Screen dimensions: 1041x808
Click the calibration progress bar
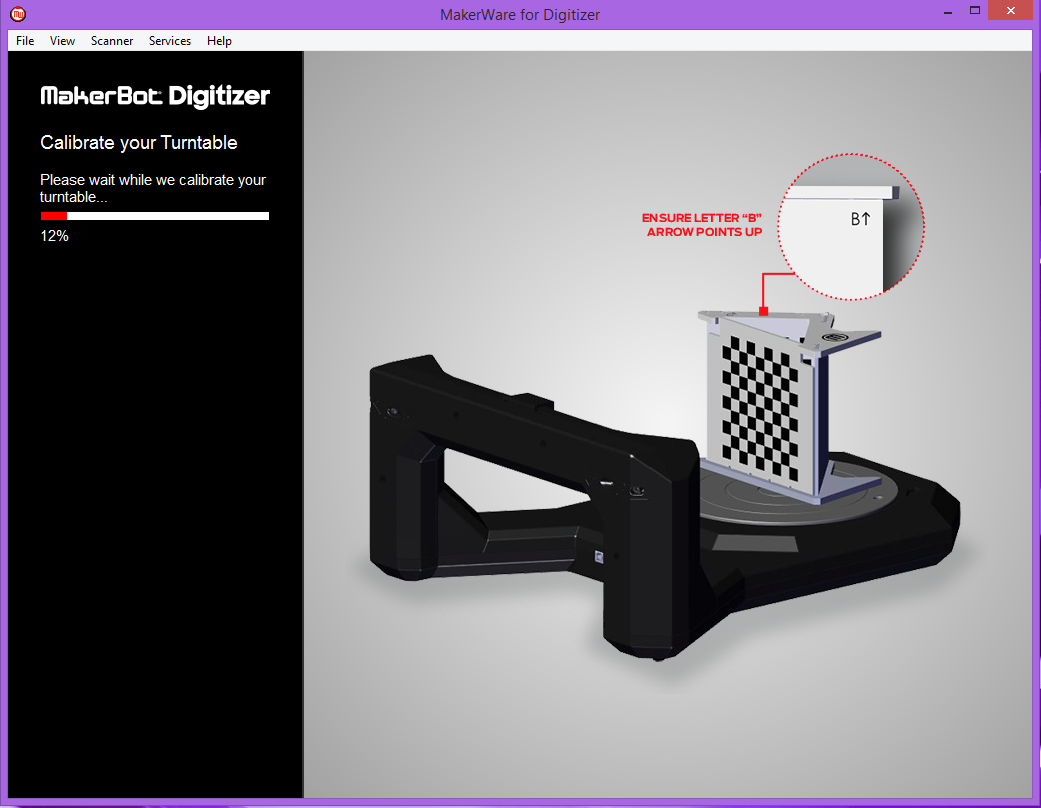coord(155,216)
